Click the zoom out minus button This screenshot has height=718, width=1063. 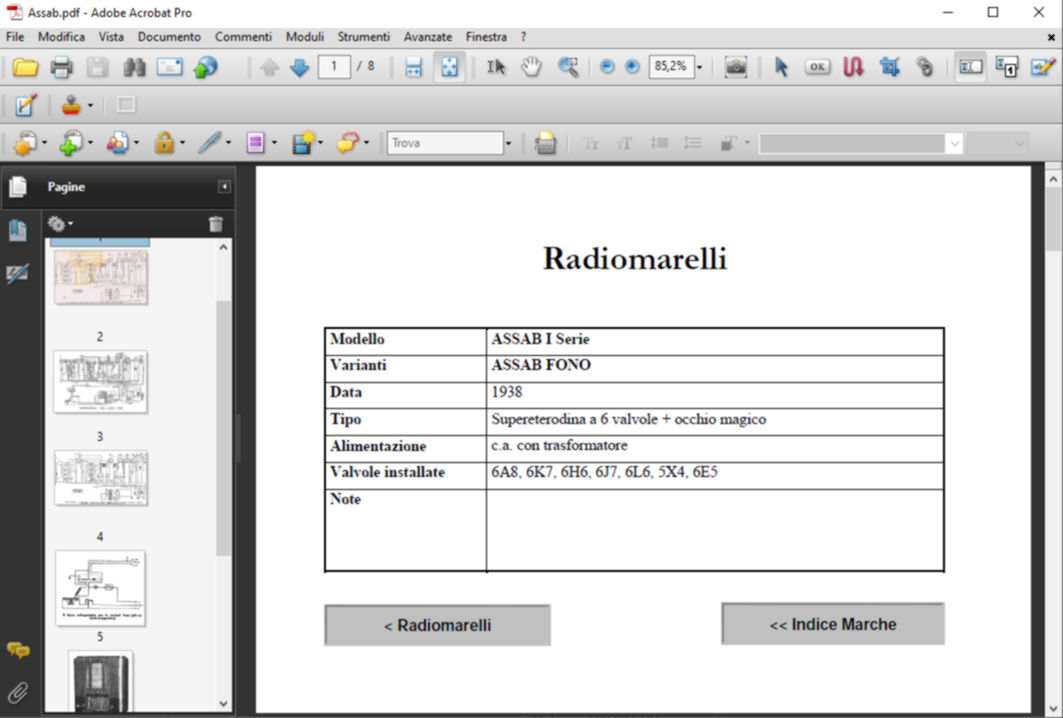(607, 67)
